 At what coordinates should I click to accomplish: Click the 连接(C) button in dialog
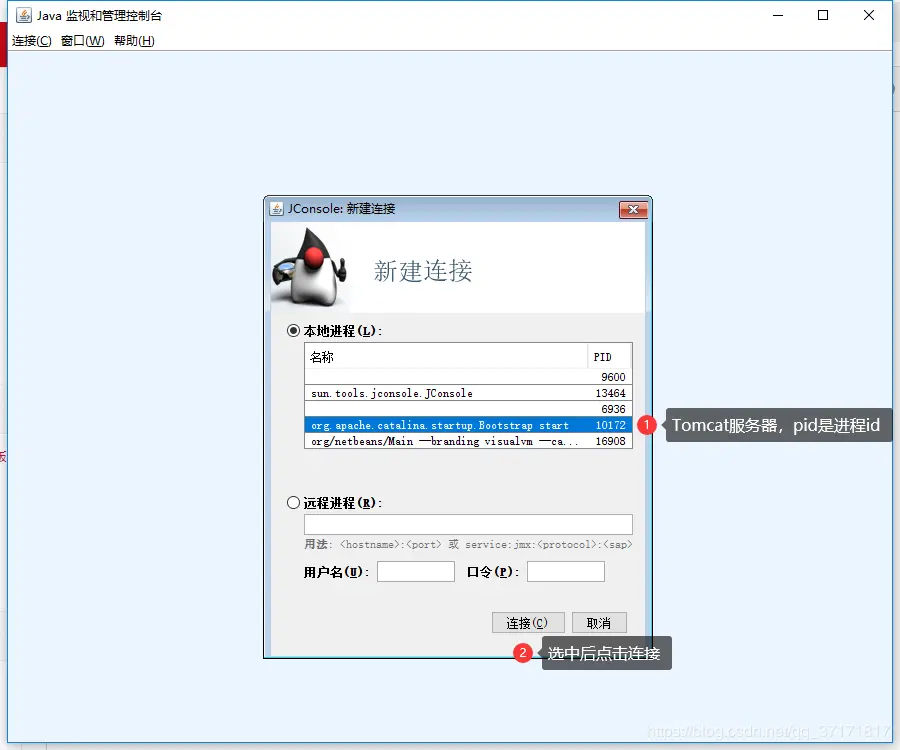tap(528, 623)
